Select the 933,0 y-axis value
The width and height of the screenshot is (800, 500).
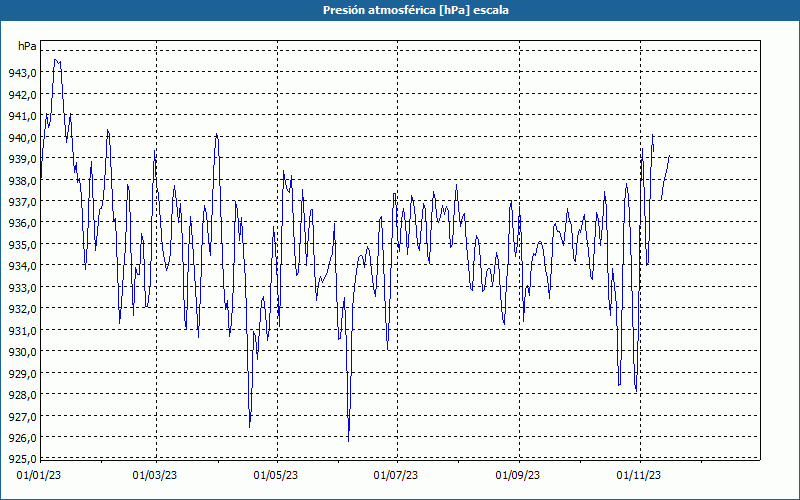(22, 287)
